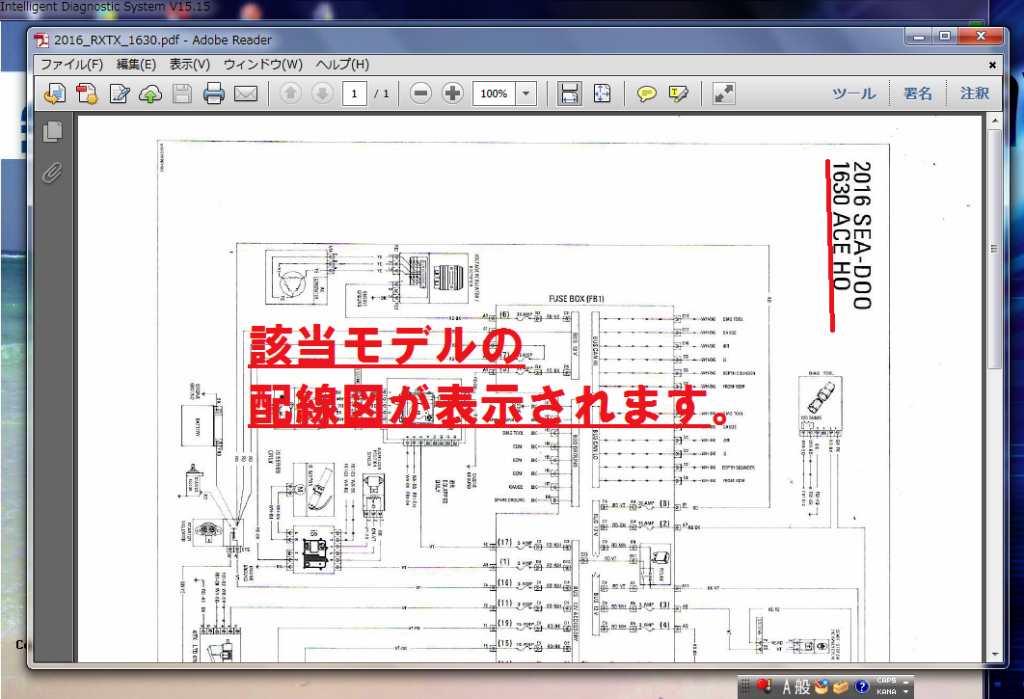Image resolution: width=1024 pixels, height=699 pixels.
Task: Add a sticky note comment
Action: tap(647, 94)
